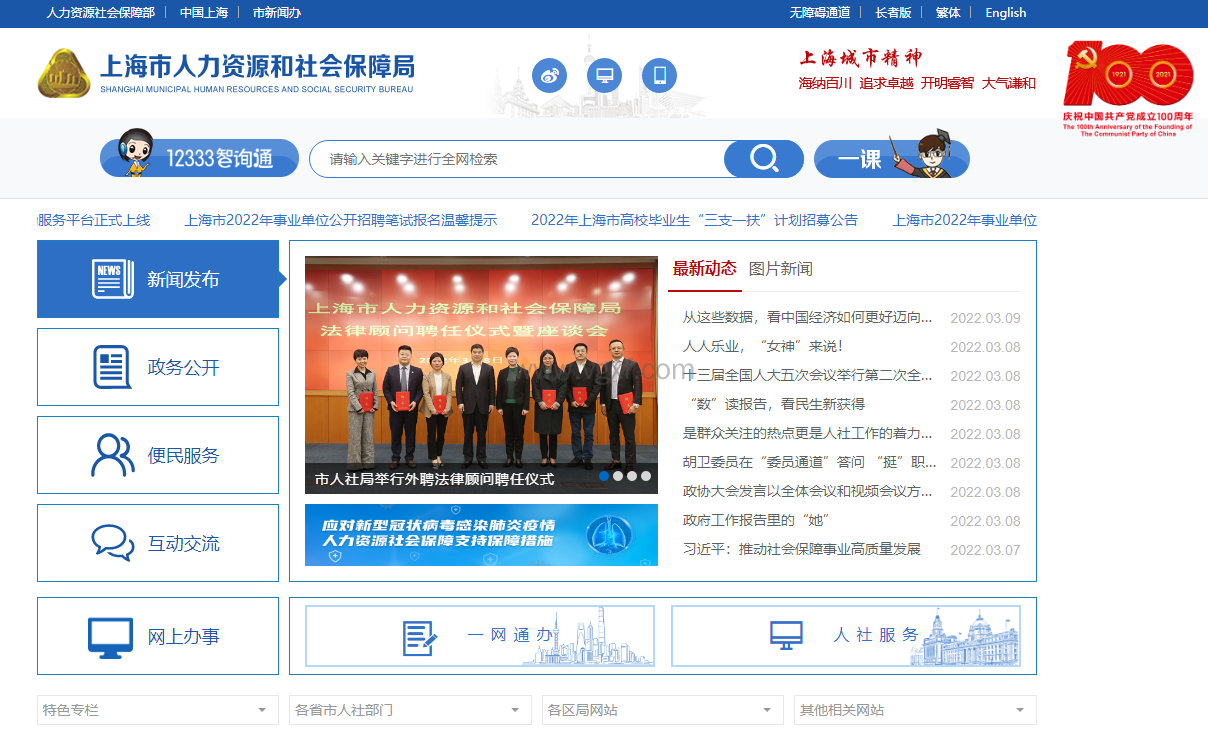Image resolution: width=1208 pixels, height=744 pixels.
Task: Select the 政务公开 side menu item
Action: pyautogui.click(x=158, y=367)
